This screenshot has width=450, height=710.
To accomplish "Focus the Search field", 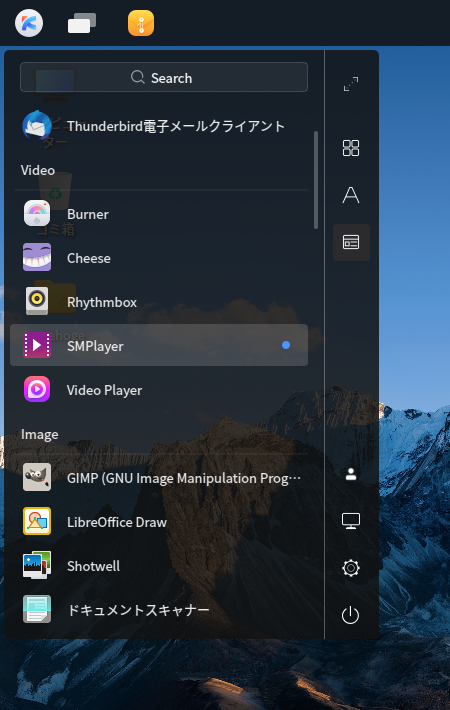I will [164, 77].
